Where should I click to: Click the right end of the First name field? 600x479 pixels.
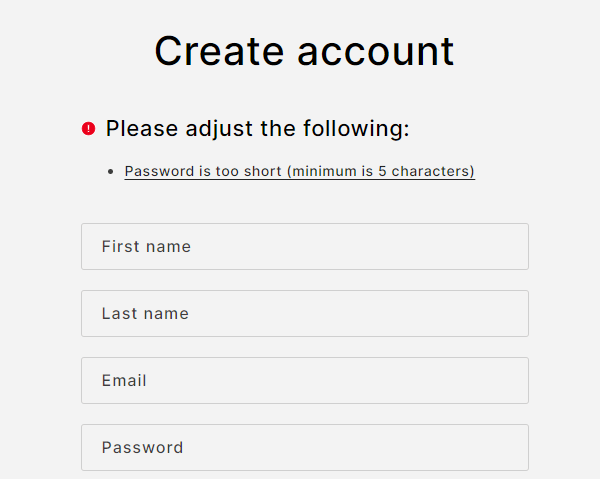click(505, 246)
